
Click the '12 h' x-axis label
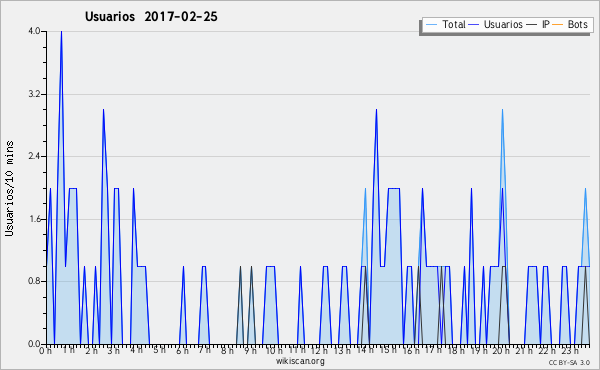coord(320,351)
